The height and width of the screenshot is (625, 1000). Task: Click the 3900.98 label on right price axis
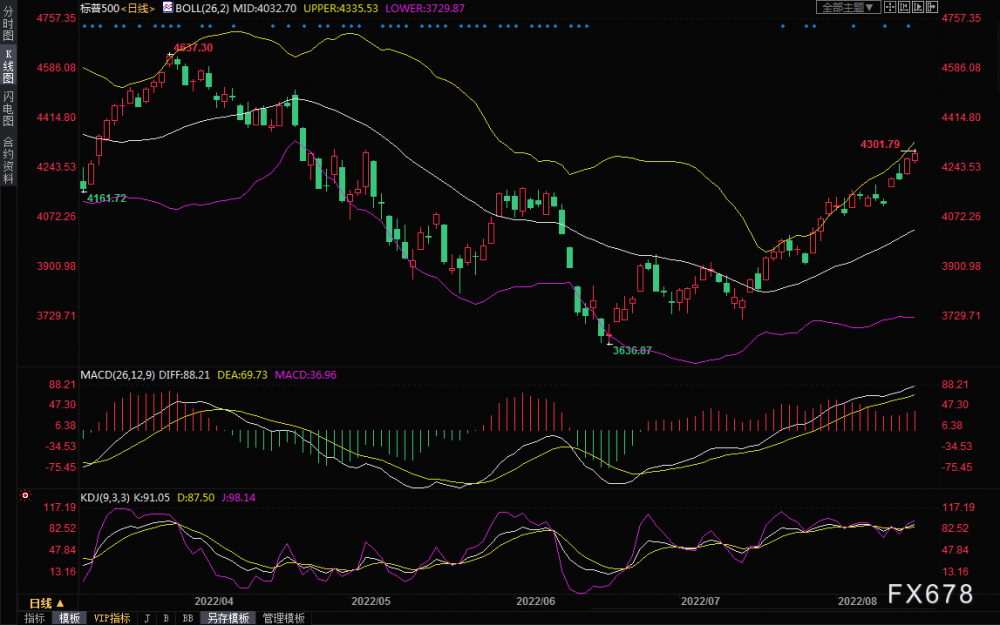961,266
